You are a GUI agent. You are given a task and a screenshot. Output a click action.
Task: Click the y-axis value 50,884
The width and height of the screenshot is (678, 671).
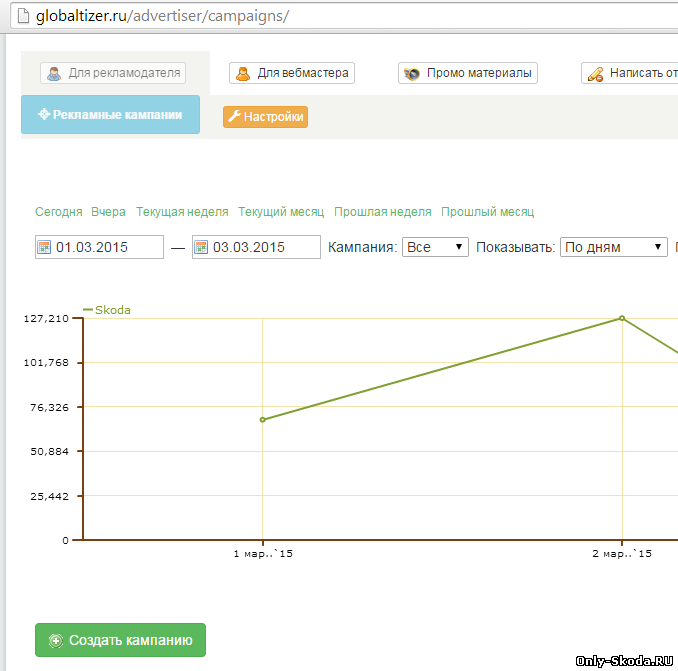pyautogui.click(x=49, y=452)
